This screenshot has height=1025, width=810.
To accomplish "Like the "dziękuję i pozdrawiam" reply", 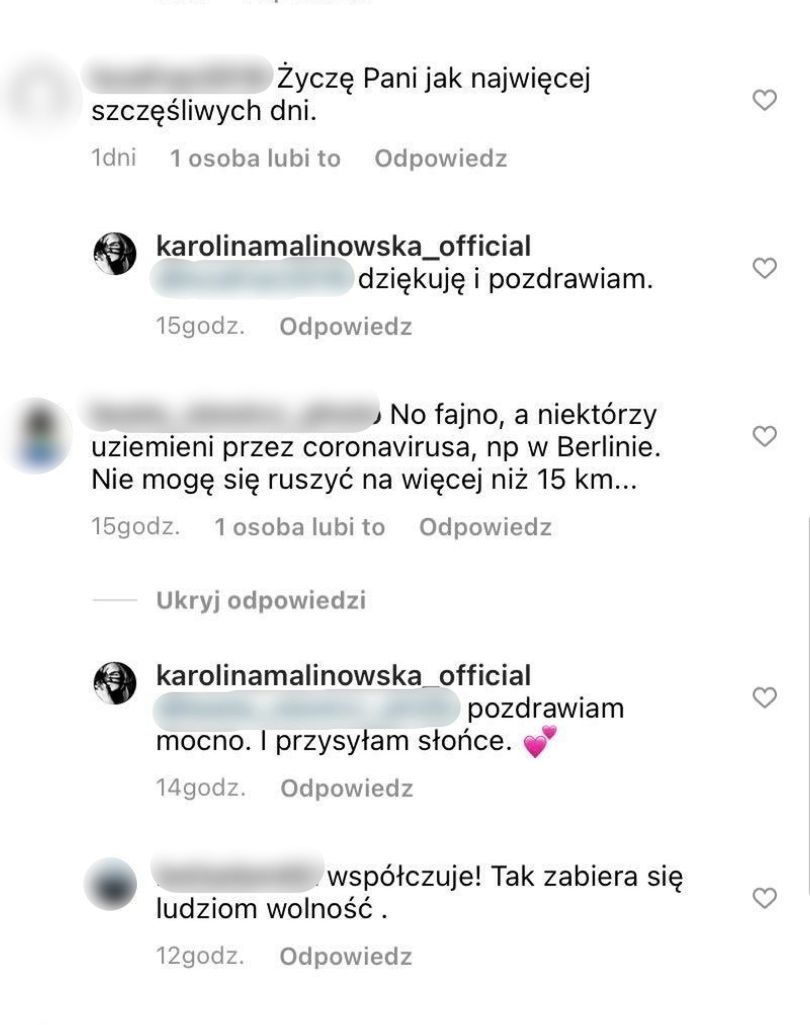I will (x=764, y=268).
